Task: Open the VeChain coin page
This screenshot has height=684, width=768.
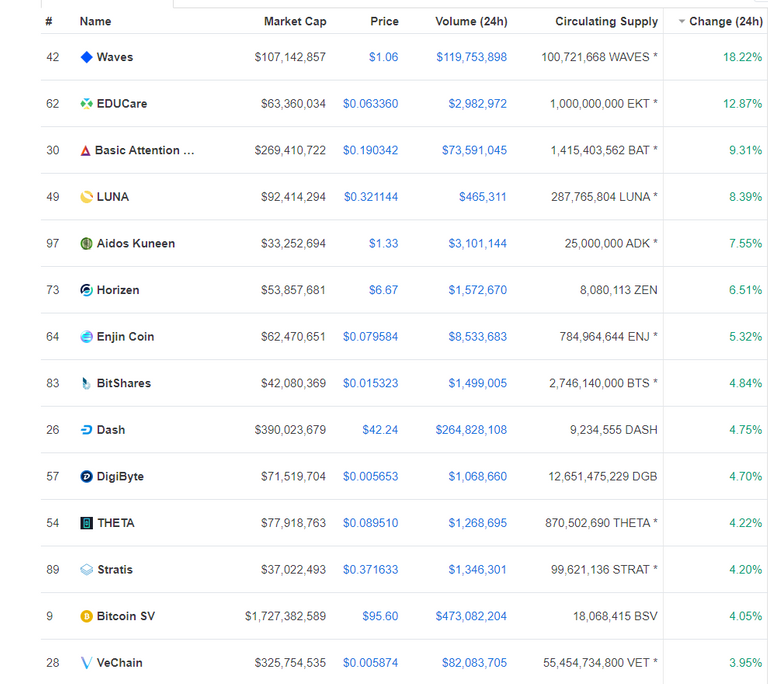Action: pos(120,663)
